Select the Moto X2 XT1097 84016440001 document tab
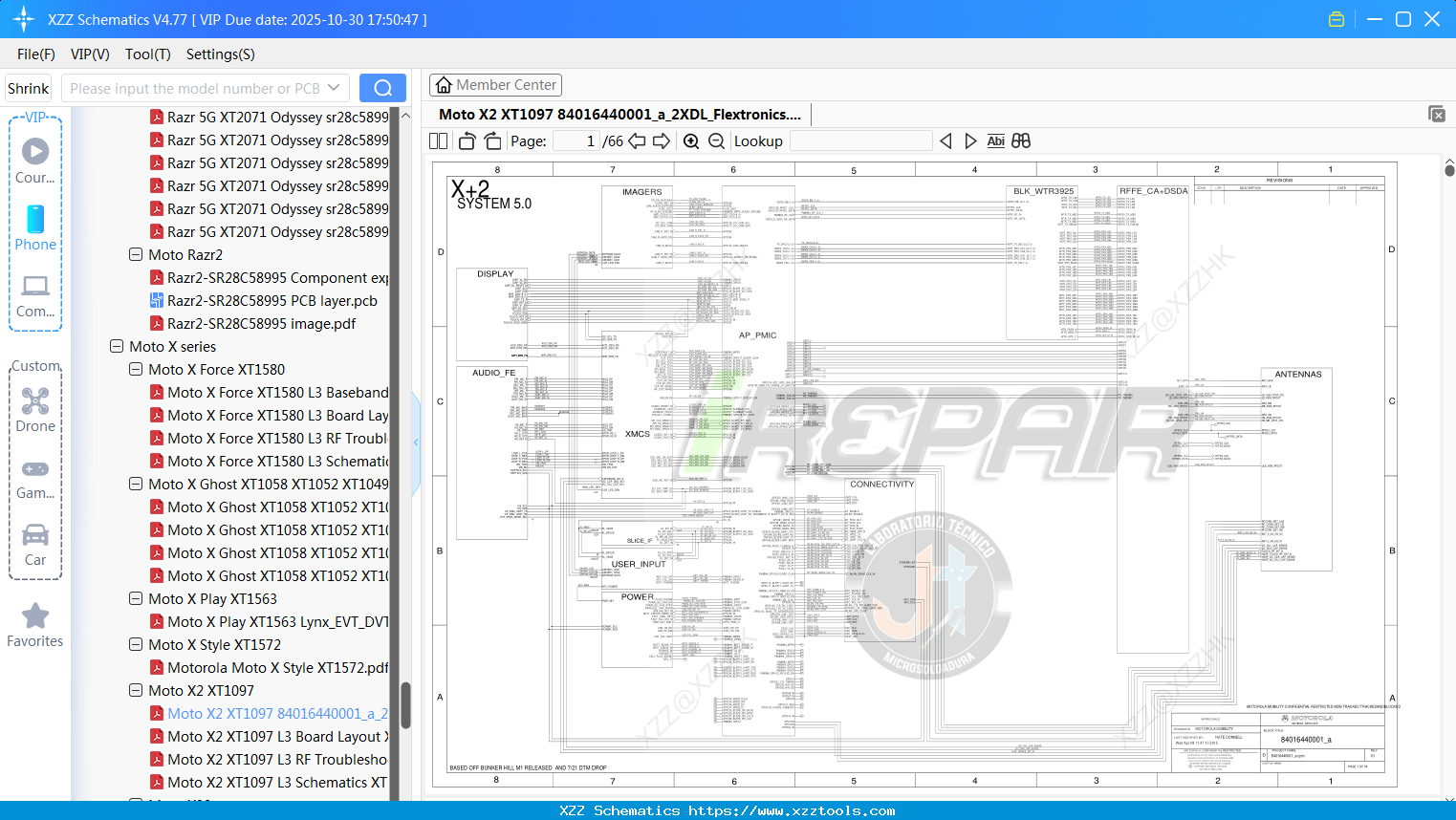The height and width of the screenshot is (820, 1456). pos(619,114)
